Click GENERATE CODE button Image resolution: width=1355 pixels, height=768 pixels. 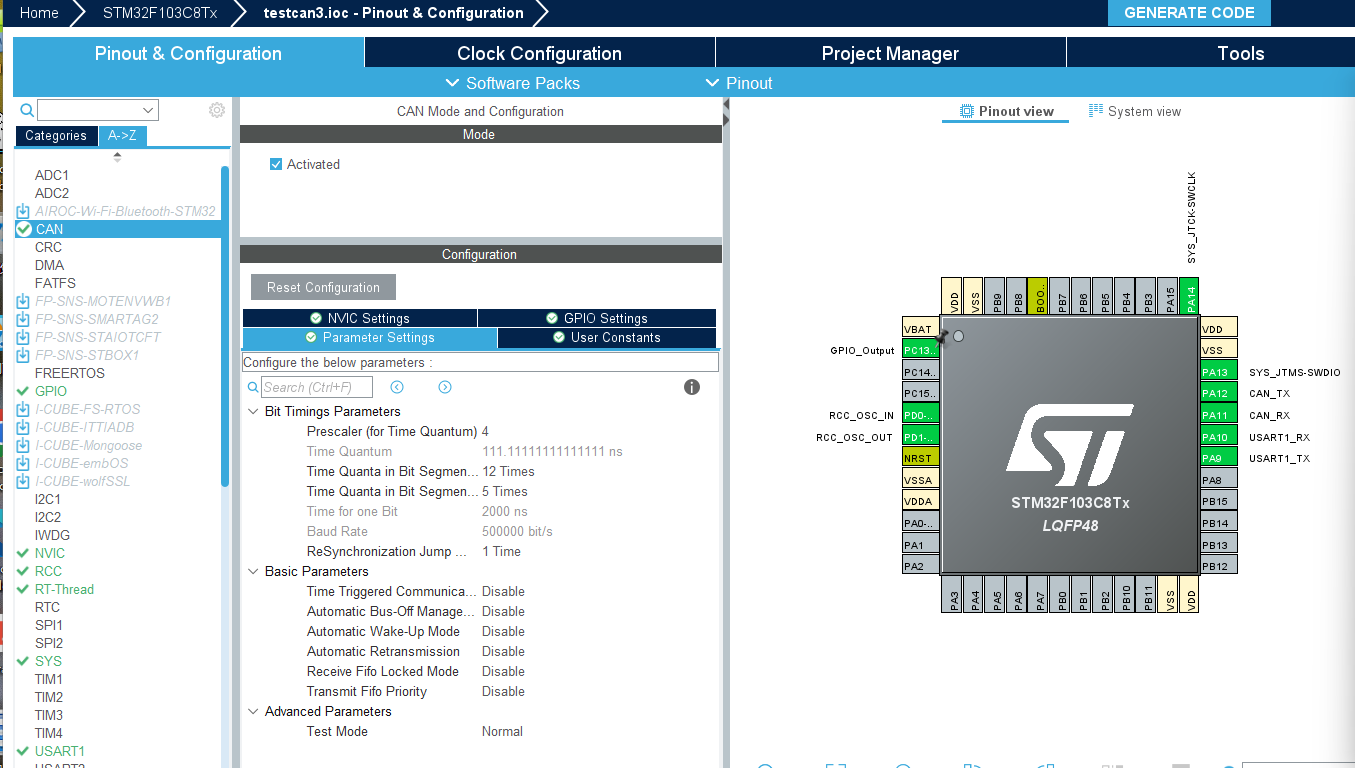(1189, 13)
